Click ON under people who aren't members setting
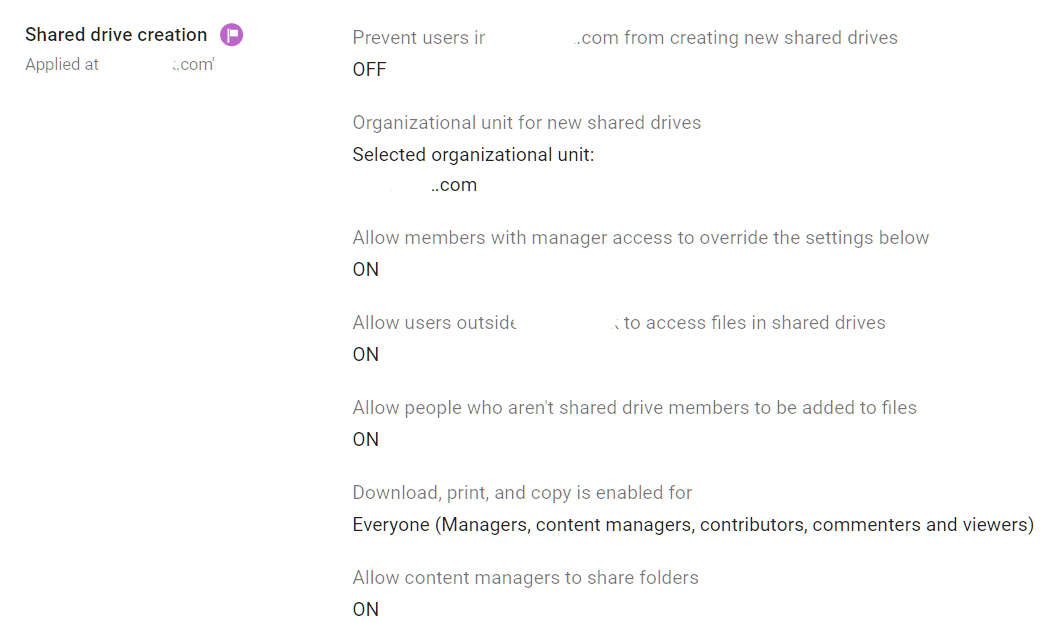The height and width of the screenshot is (634, 1055). (364, 439)
